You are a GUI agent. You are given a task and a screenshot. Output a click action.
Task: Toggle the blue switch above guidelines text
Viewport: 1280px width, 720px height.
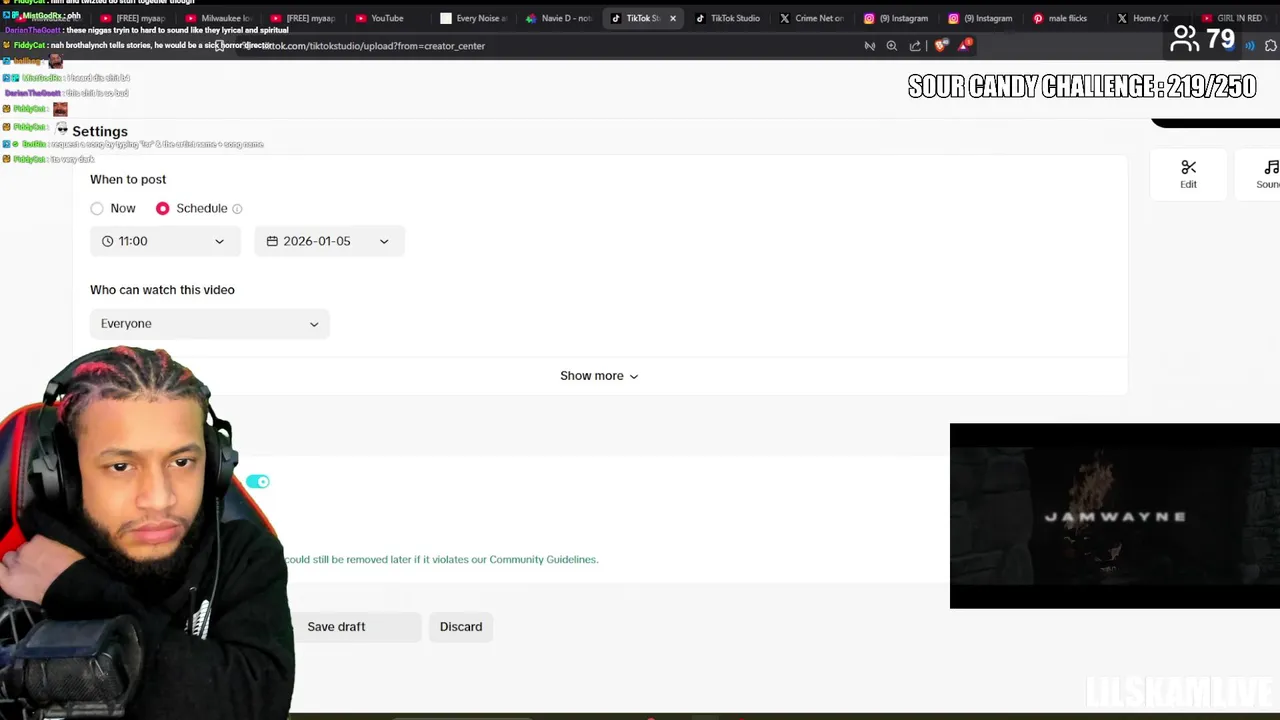(258, 482)
